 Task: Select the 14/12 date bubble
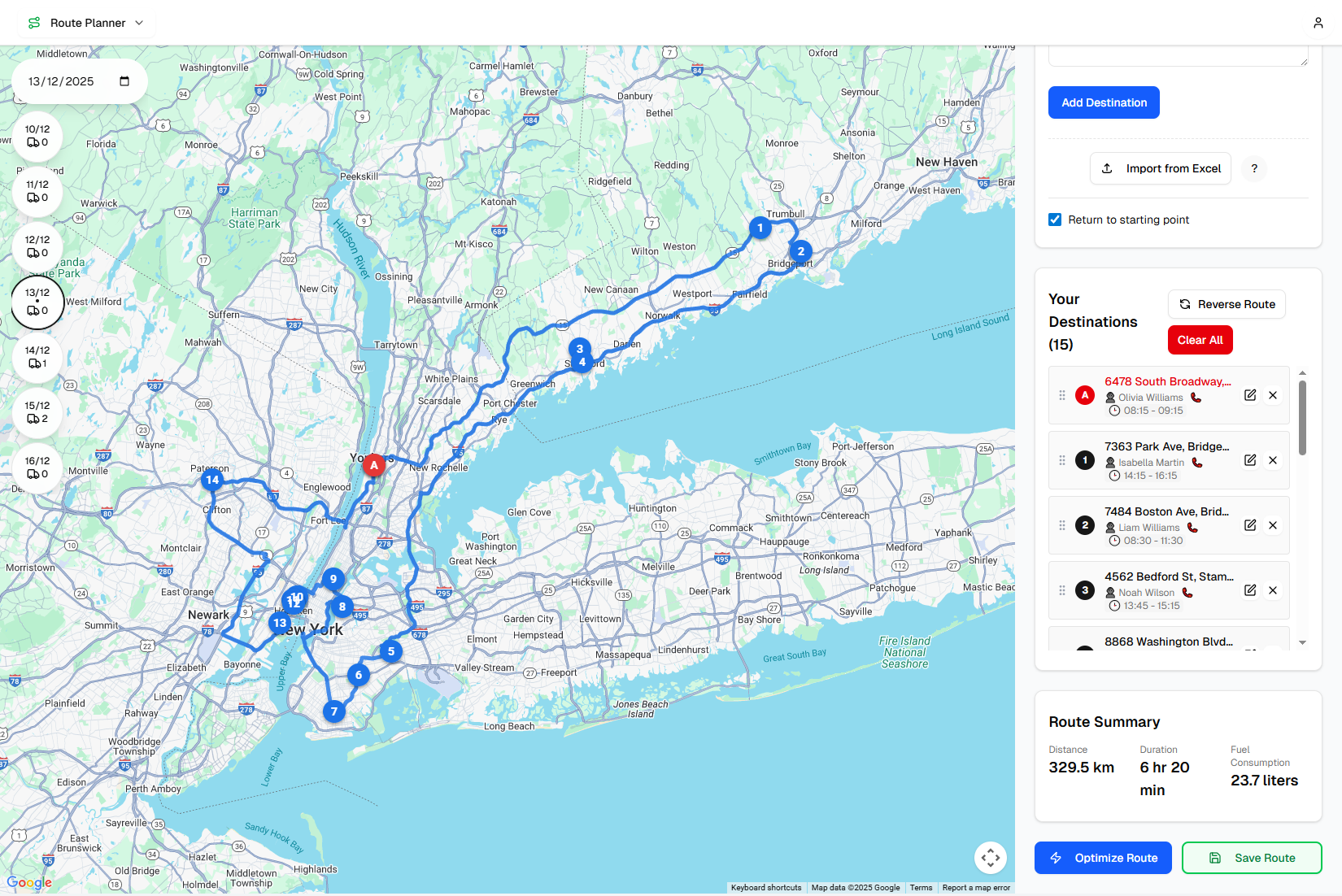click(37, 359)
